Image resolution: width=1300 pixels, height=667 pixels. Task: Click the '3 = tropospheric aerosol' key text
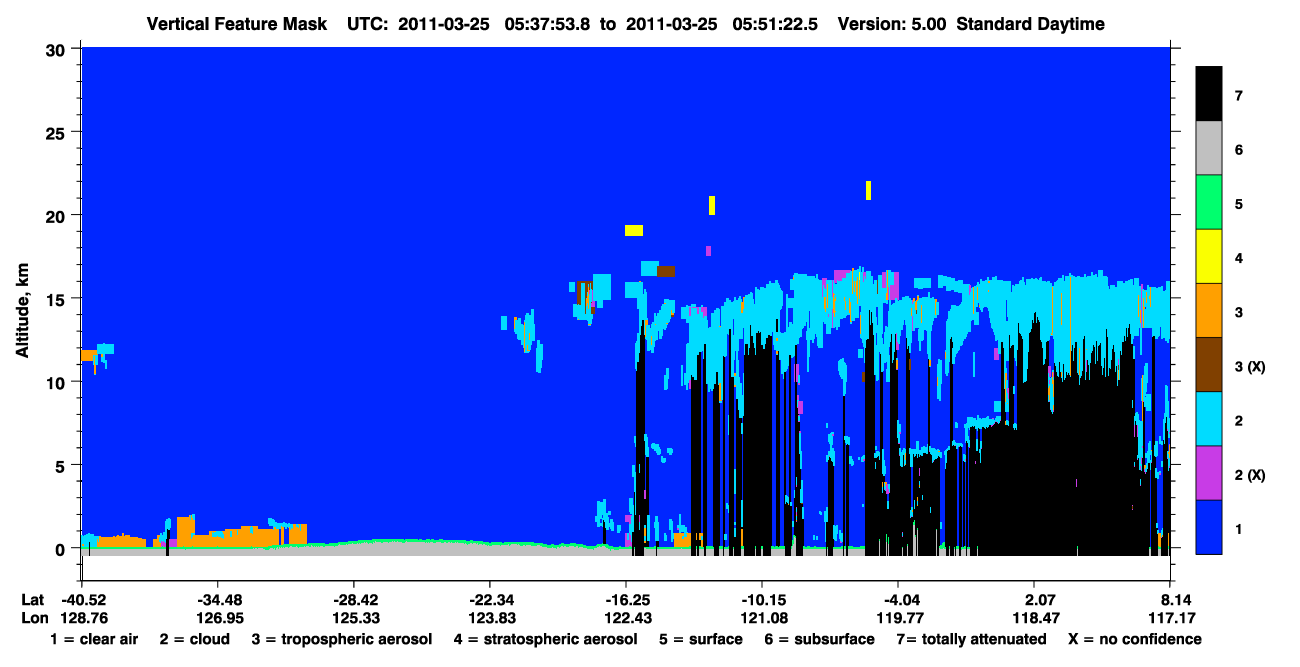tap(342, 639)
